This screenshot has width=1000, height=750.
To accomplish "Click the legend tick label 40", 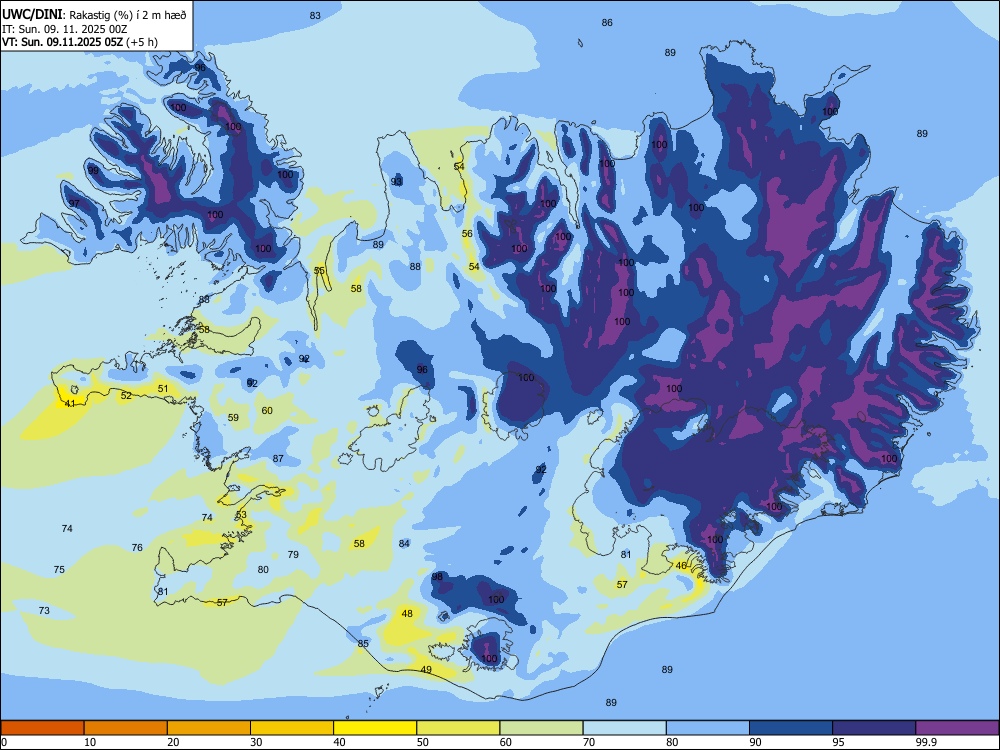I will tap(339, 742).
